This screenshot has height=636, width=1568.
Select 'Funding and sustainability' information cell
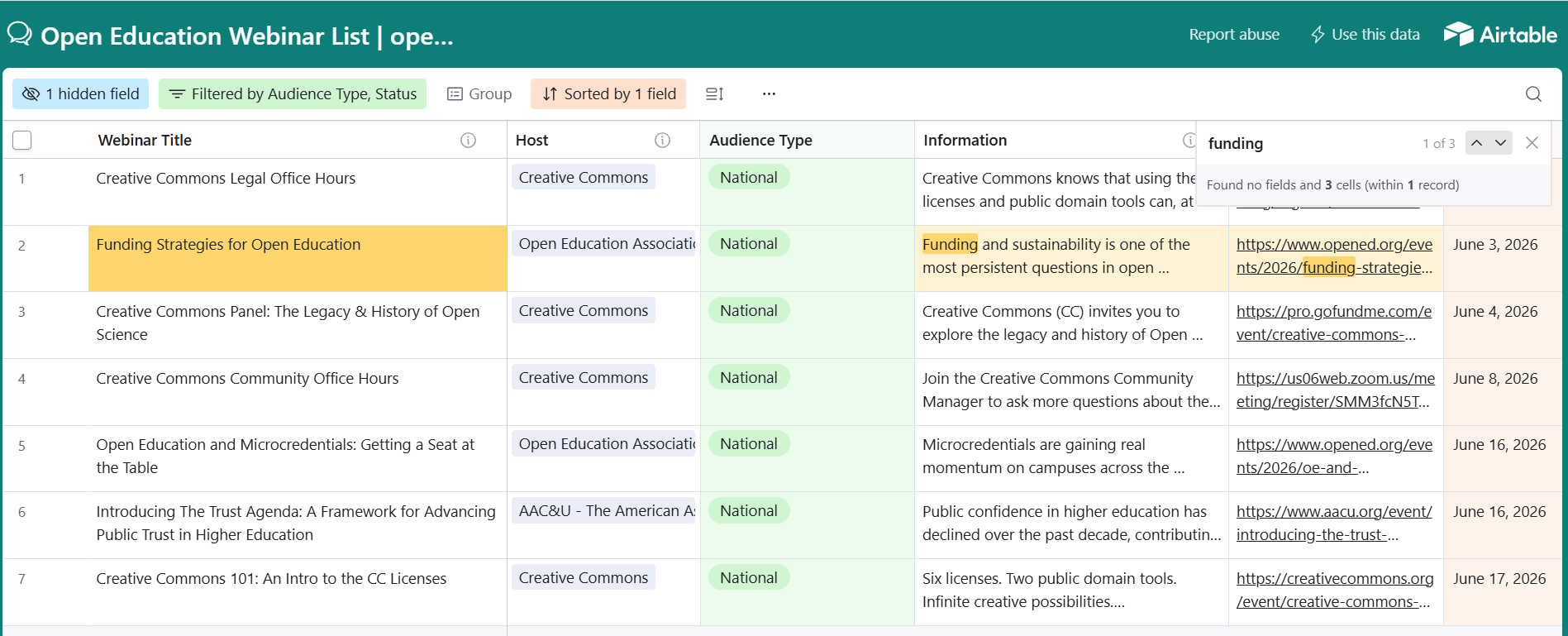click(x=1071, y=258)
